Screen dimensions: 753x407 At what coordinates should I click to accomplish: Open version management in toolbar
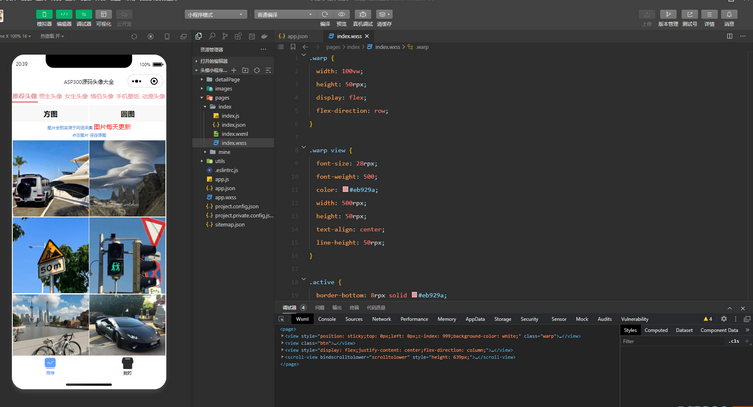668,15
